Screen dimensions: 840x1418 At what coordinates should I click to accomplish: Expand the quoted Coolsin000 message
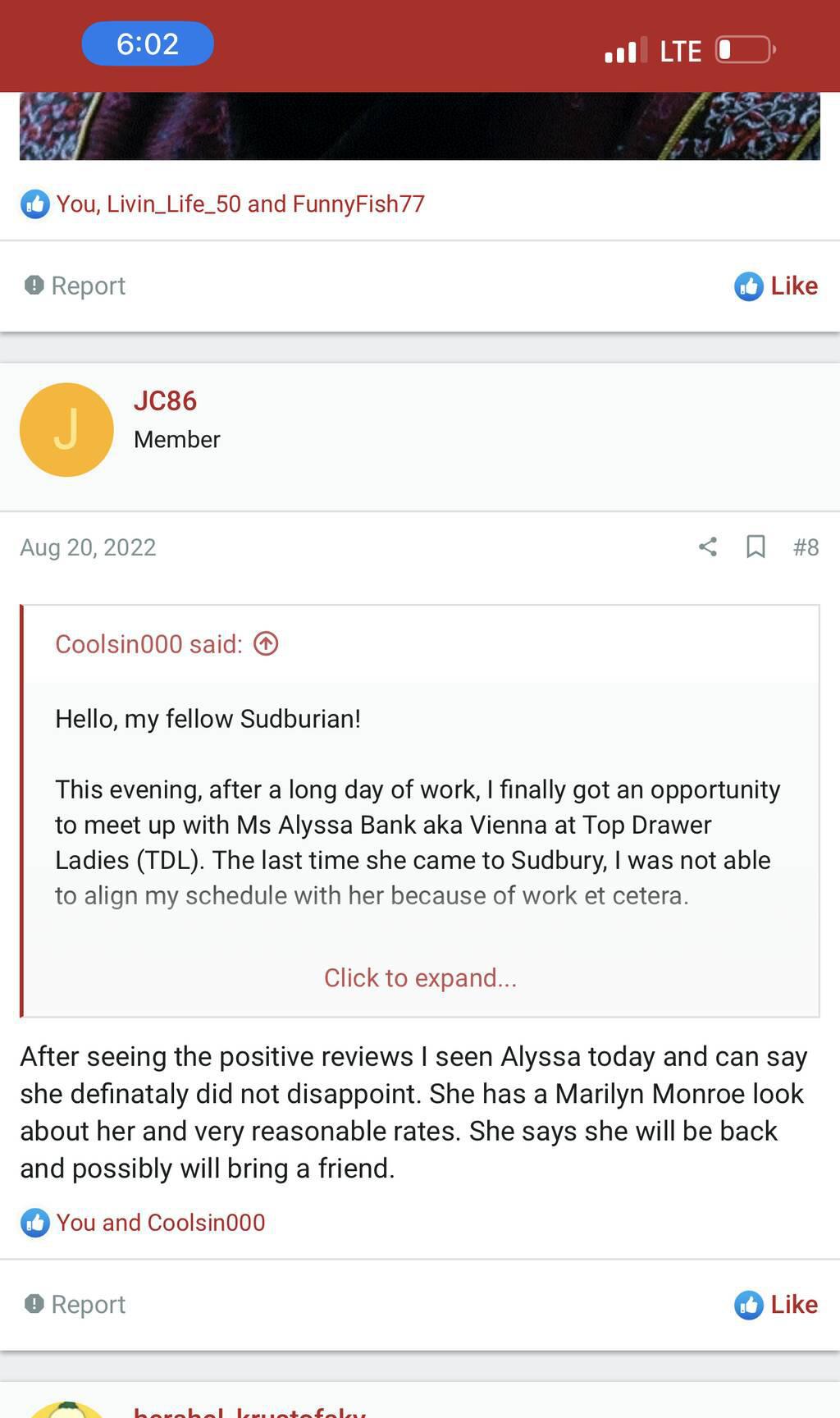coord(420,977)
